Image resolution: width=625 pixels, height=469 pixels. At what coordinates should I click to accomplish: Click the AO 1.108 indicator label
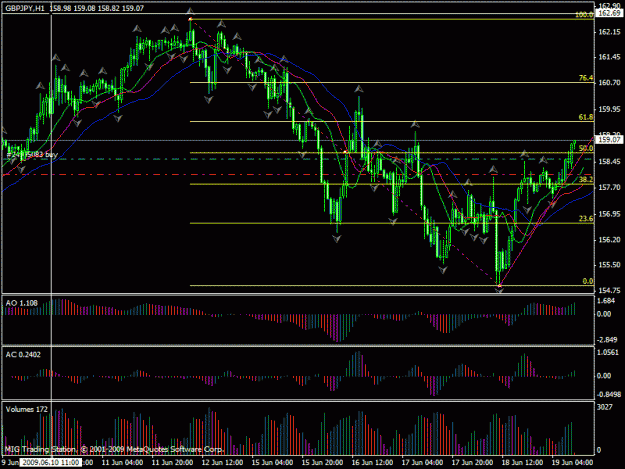pyautogui.click(x=22, y=303)
